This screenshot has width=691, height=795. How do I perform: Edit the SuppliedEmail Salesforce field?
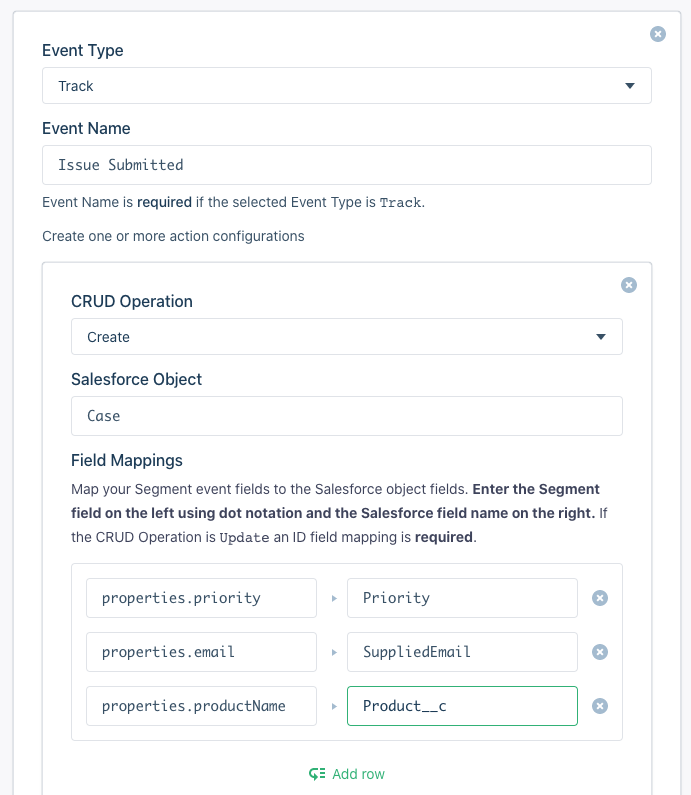point(462,652)
